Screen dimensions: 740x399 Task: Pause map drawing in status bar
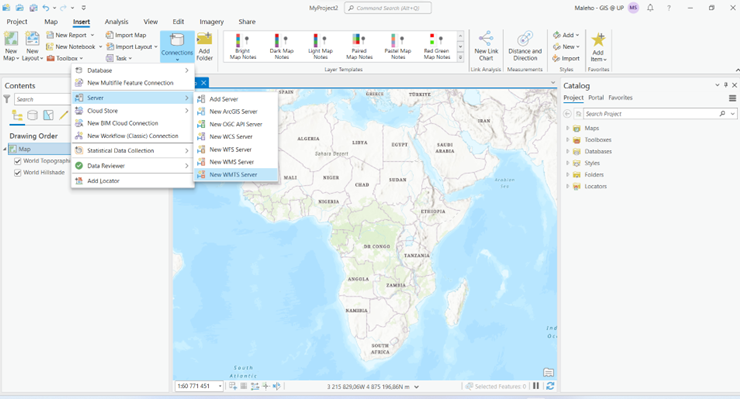tap(536, 386)
